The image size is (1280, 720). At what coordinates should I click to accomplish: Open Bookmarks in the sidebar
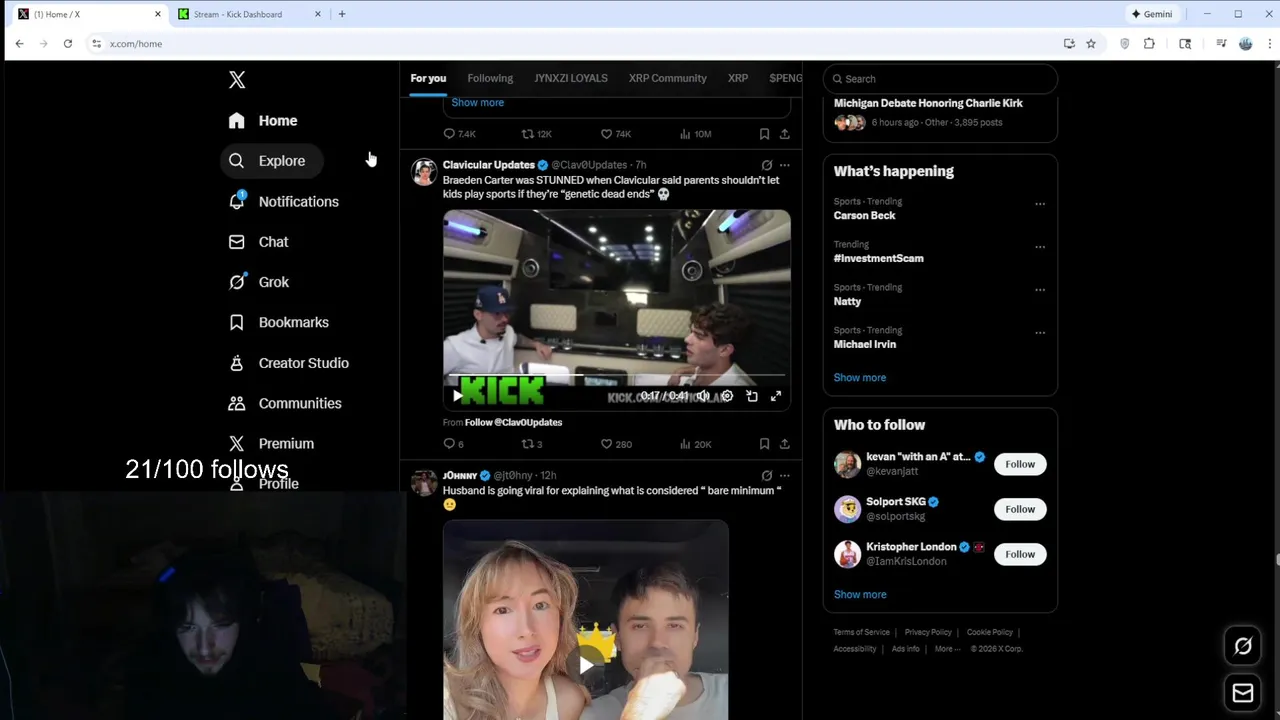(278, 322)
